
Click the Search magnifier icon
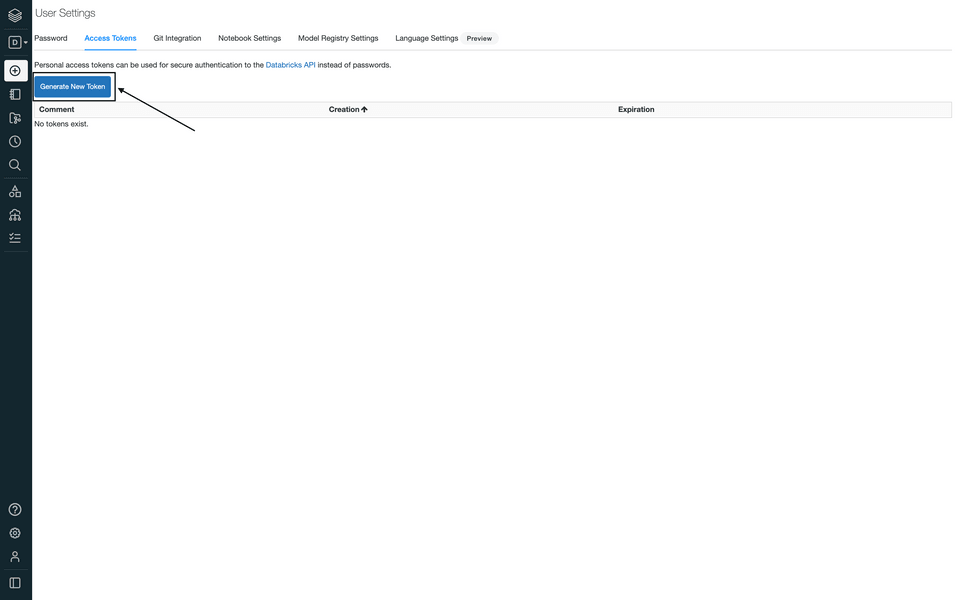coord(15,165)
